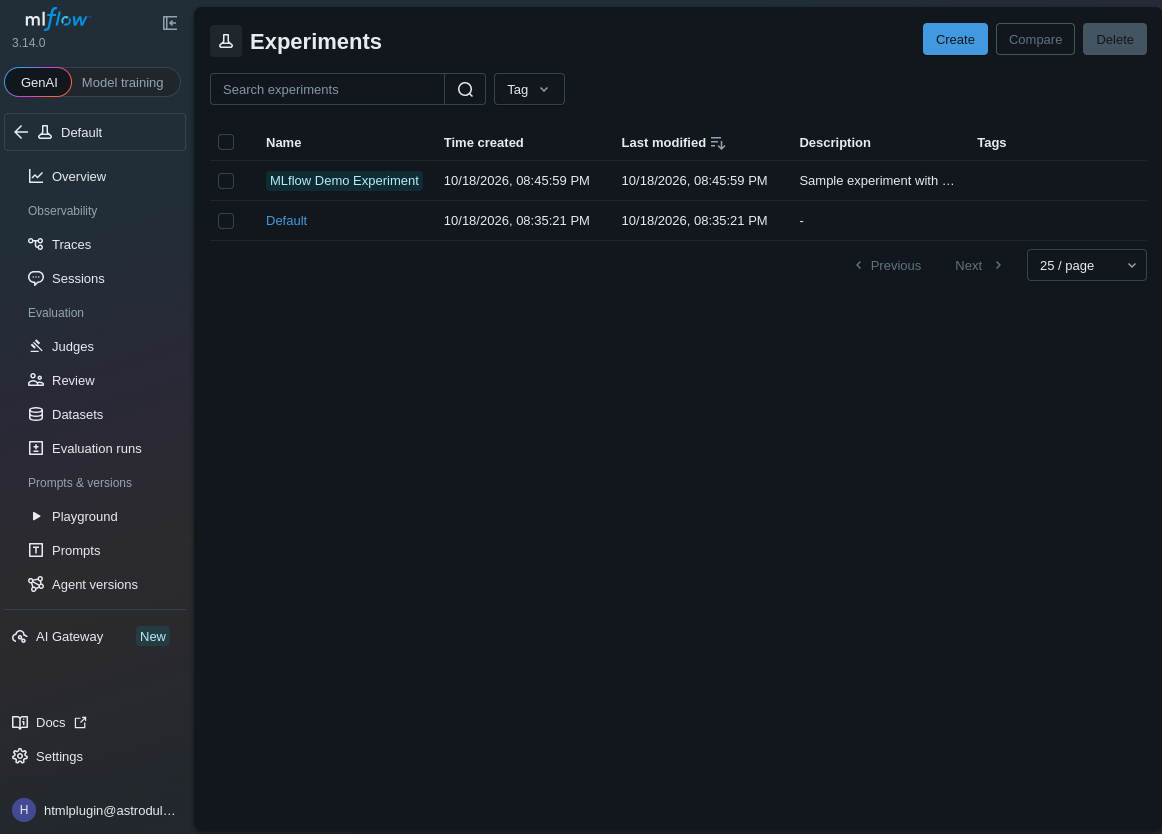This screenshot has height=834, width=1162.
Task: Click the flask icon next to Default
Action: tap(45, 132)
